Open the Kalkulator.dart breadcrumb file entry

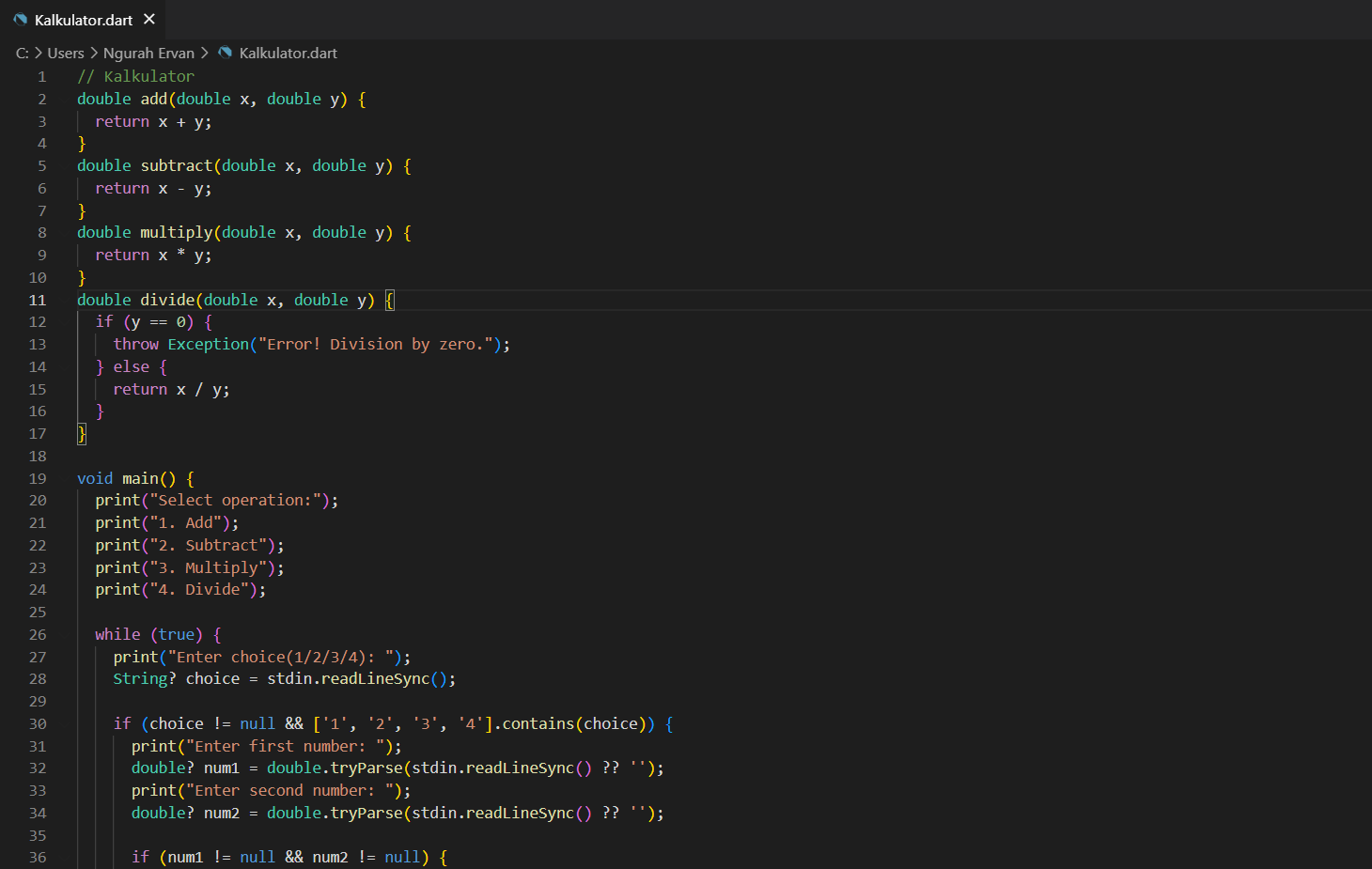click(x=288, y=54)
